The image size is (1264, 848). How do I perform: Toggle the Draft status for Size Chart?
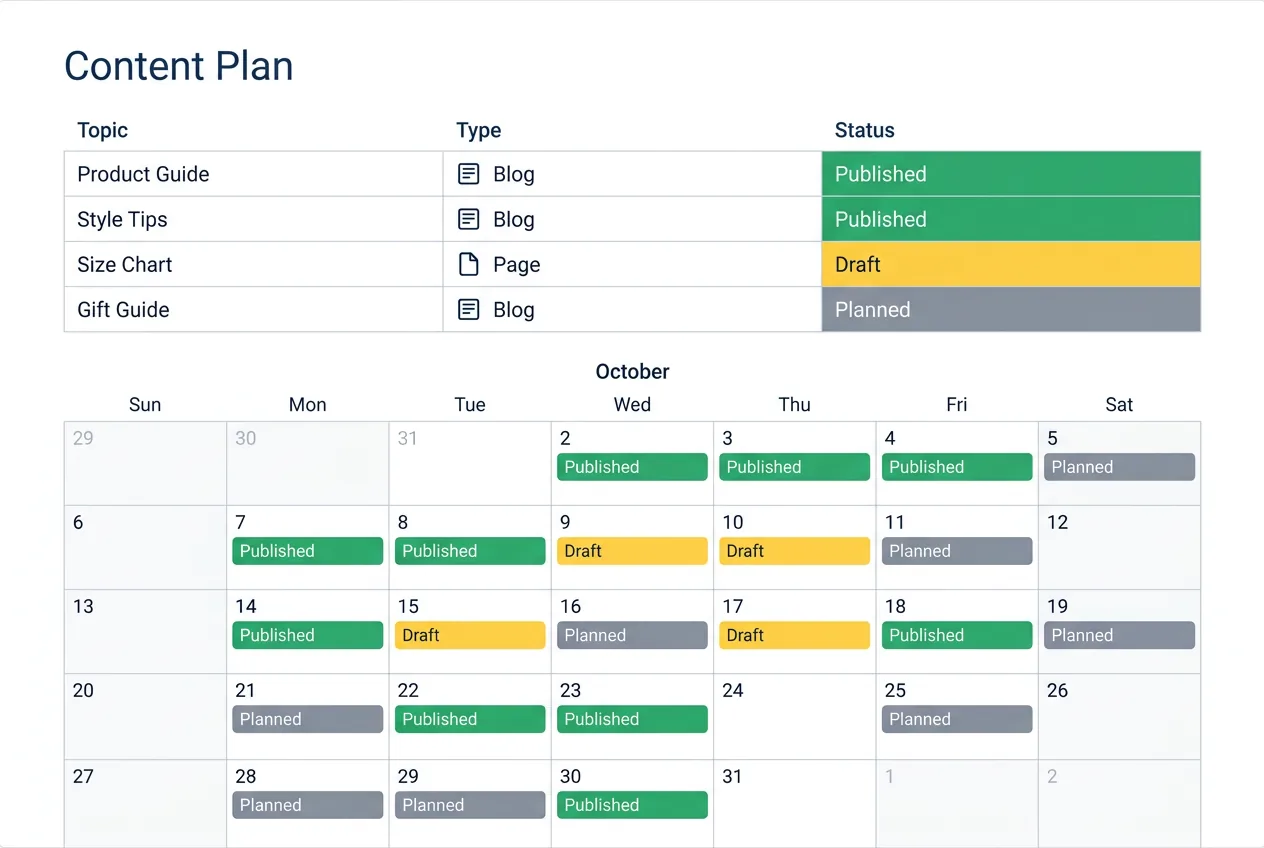pyautogui.click(x=1010, y=264)
